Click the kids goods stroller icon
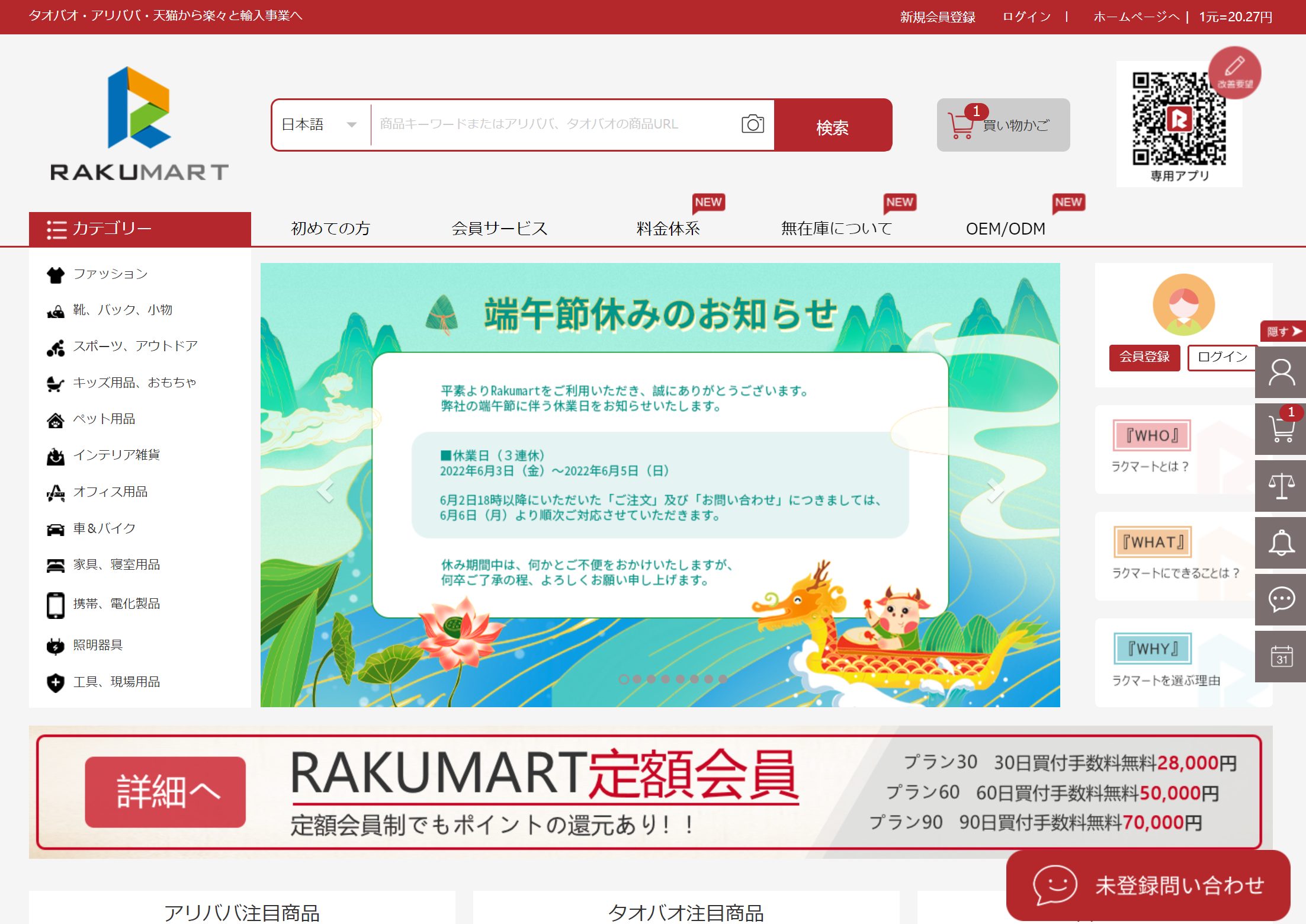This screenshot has width=1306, height=924. click(56, 384)
